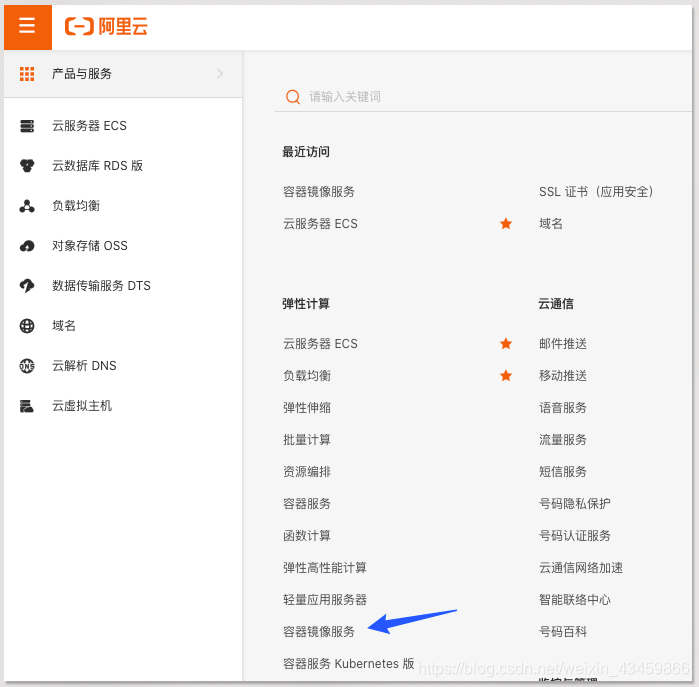Open 容器服务 link

pos(307,504)
